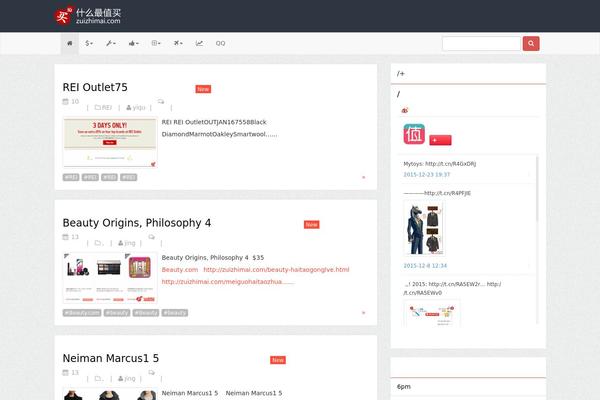Open the QQ nav item

[220, 43]
